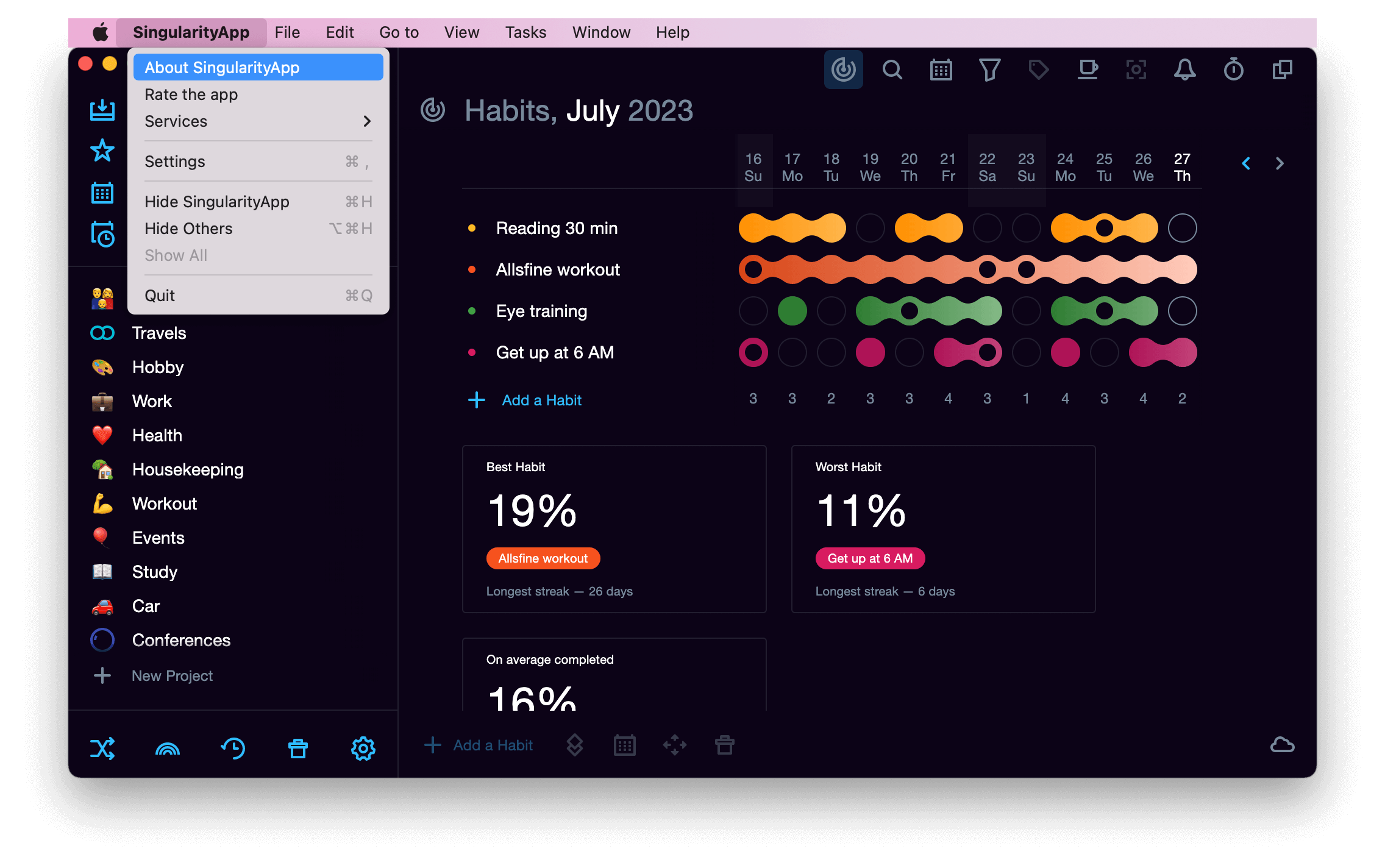Image resolution: width=1385 pixels, height=868 pixels.
Task: Open the Hobby project
Action: pos(158,367)
